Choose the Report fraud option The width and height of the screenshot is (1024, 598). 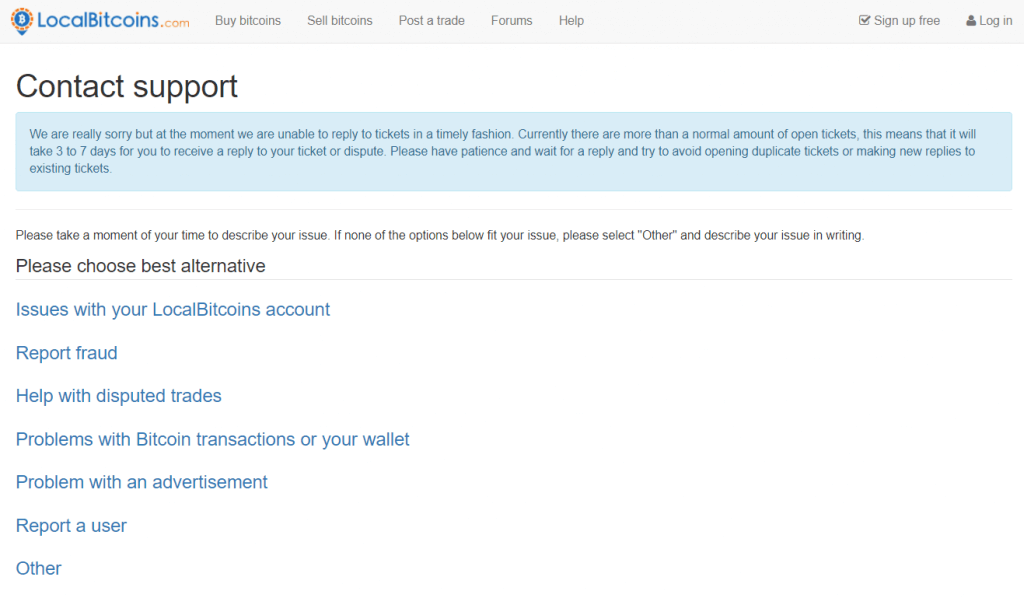click(x=67, y=353)
